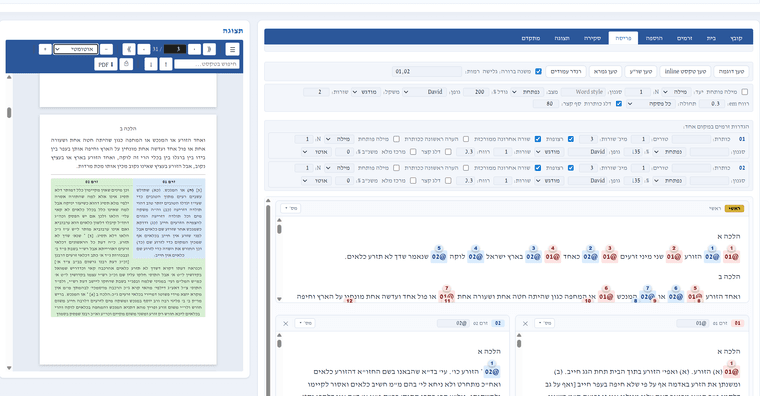Viewport: 760px width, 396px height.
Task: Open the אוטו dropdown for stream 01
Action: (316, 152)
